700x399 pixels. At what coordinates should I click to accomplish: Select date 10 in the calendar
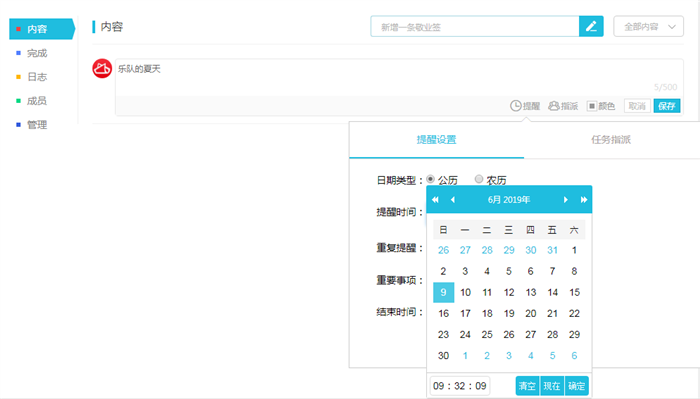tap(465, 292)
